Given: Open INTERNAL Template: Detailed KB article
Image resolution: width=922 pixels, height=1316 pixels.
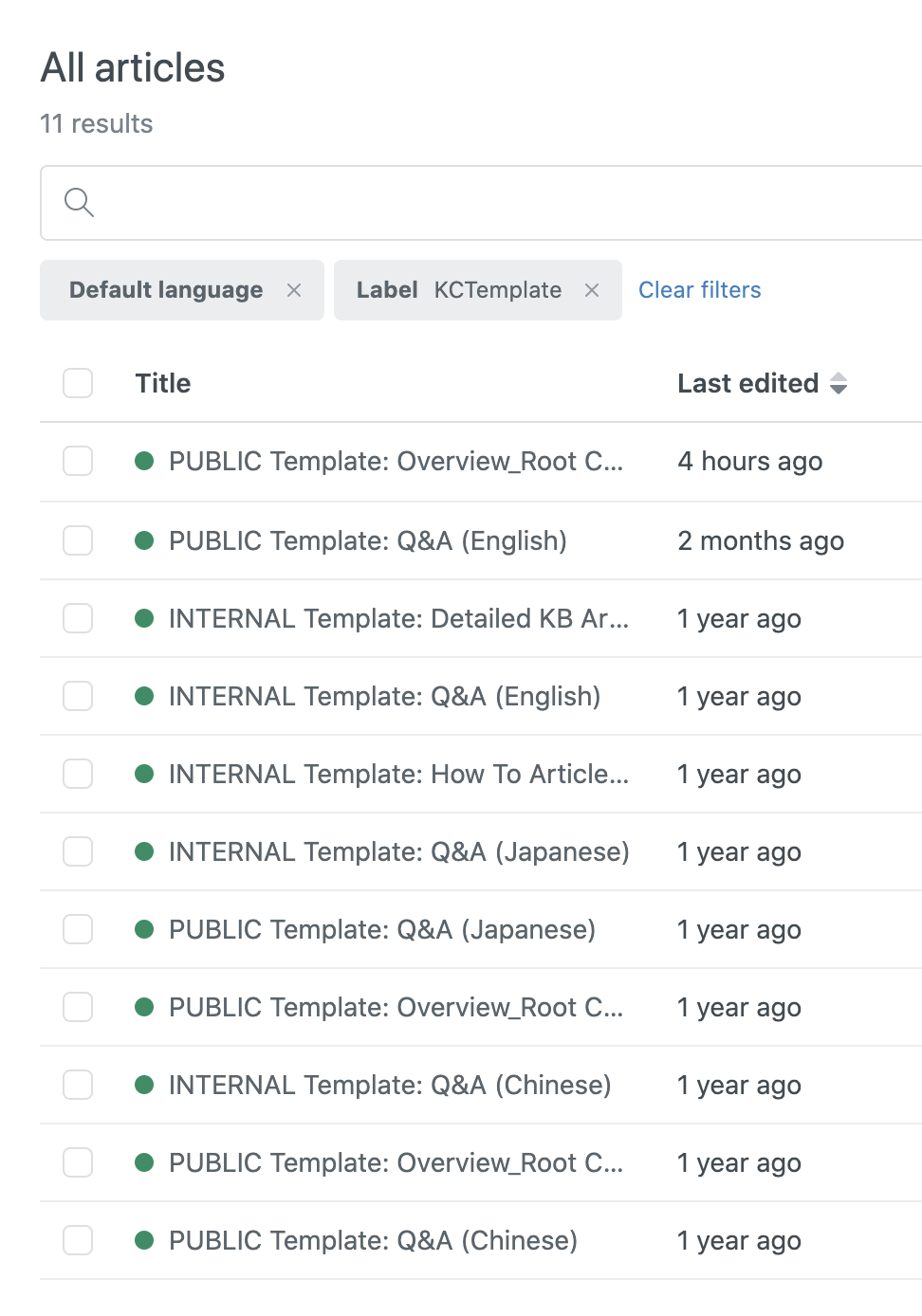Looking at the screenshot, I should tap(398, 618).
